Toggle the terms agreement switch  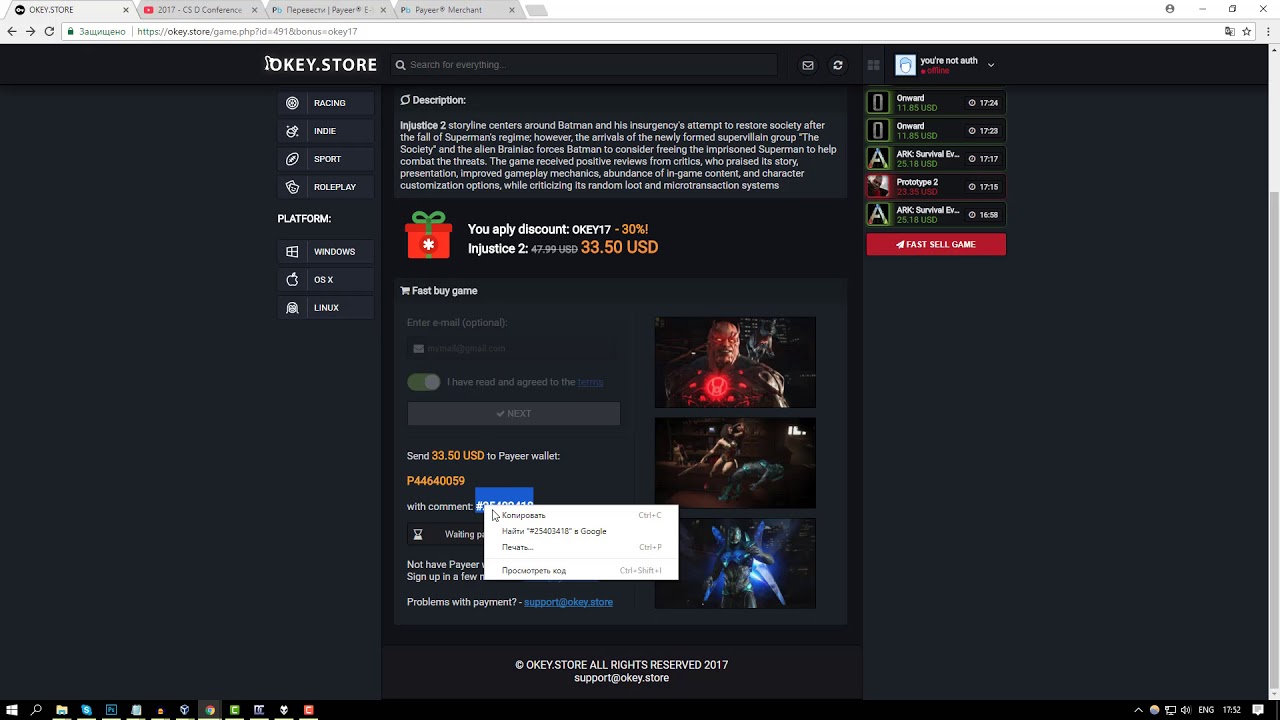[423, 382]
